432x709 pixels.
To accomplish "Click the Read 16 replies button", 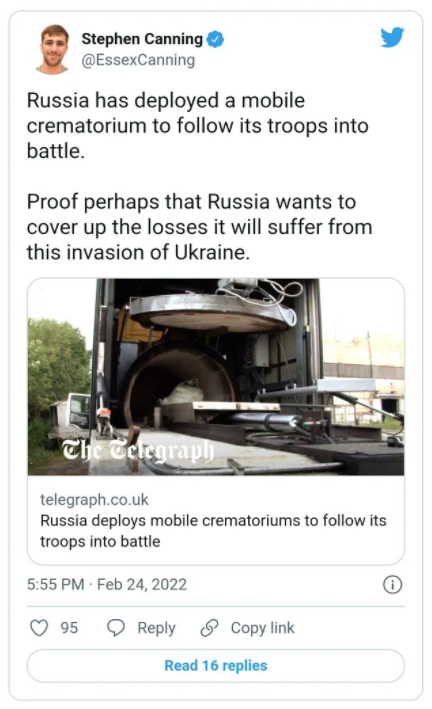I will (216, 666).
